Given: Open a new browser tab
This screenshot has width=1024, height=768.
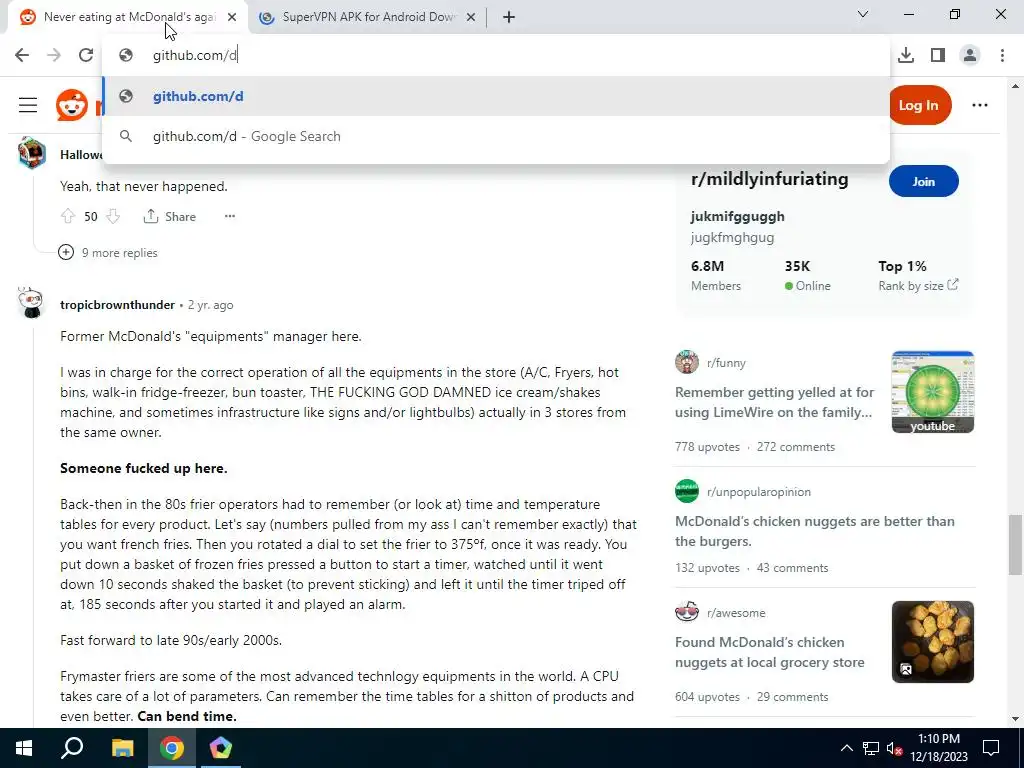Looking at the screenshot, I should tap(509, 18).
